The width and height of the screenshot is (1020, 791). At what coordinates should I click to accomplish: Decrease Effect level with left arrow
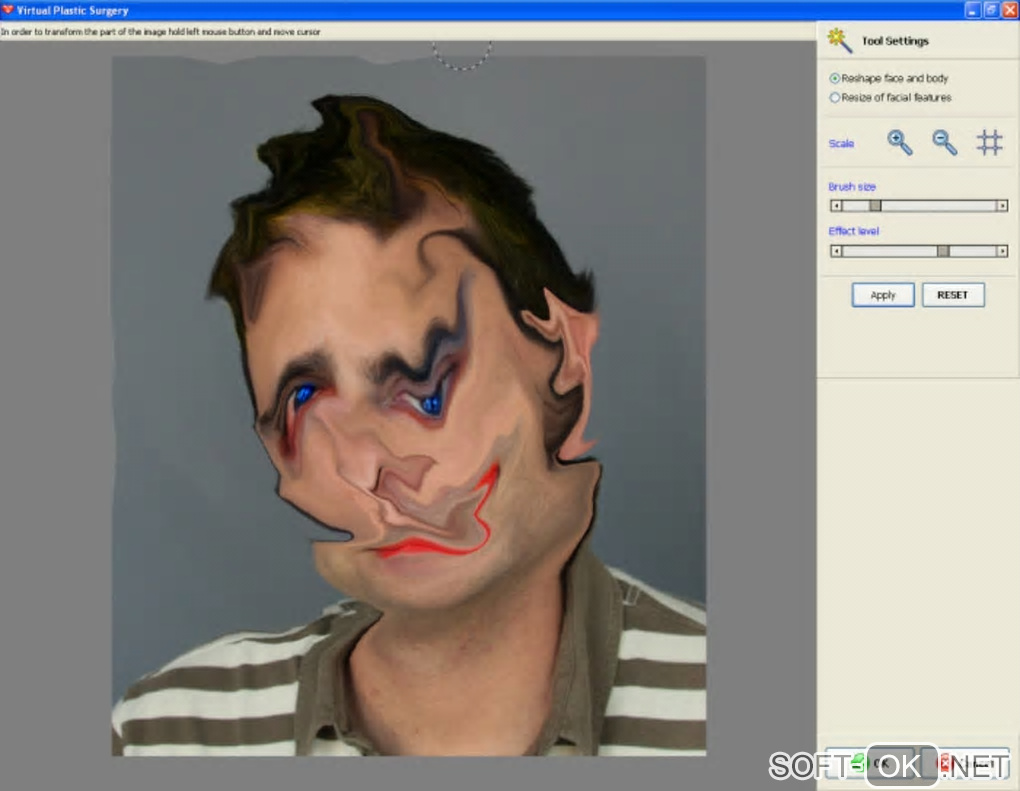pos(837,251)
